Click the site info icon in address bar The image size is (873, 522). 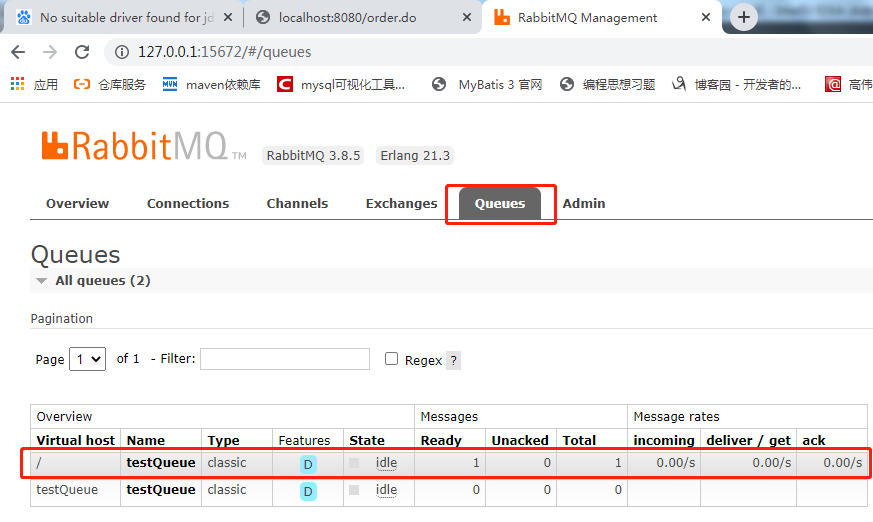click(121, 52)
